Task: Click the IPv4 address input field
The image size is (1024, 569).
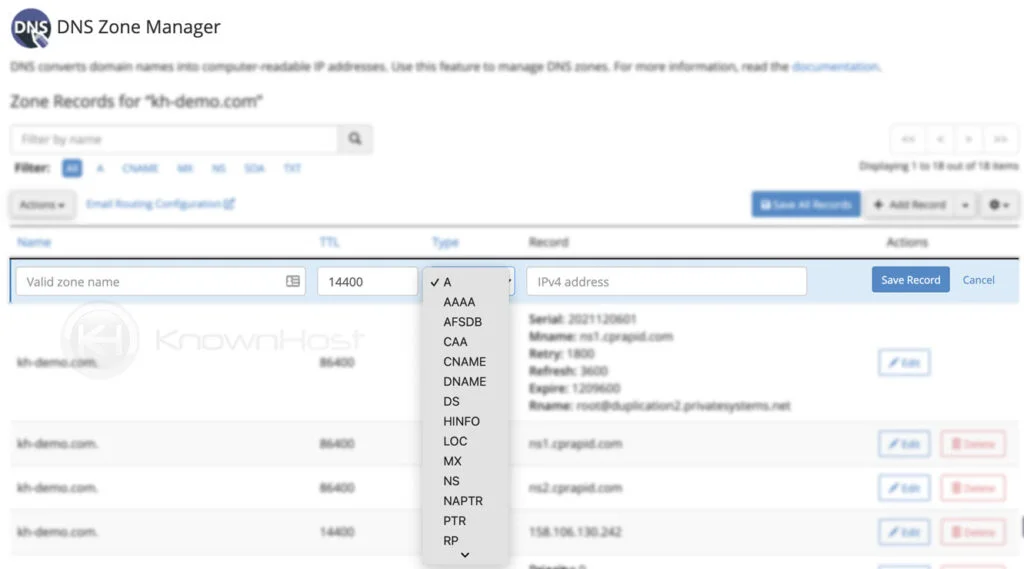Action: pos(666,282)
